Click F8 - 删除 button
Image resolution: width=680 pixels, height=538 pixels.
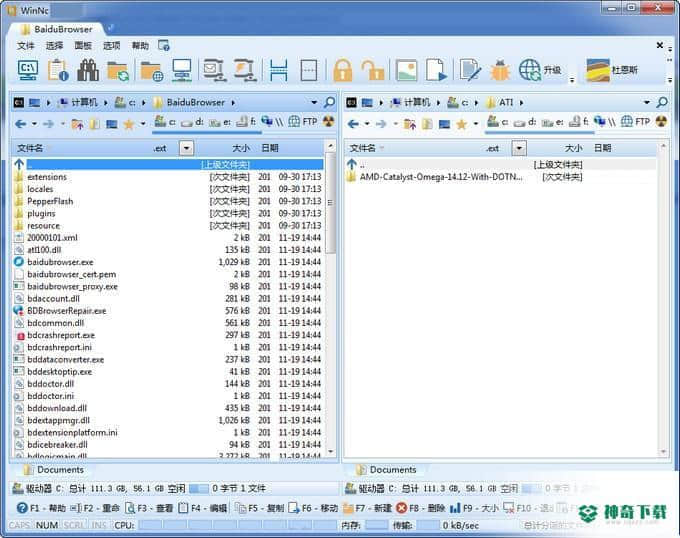click(x=421, y=508)
